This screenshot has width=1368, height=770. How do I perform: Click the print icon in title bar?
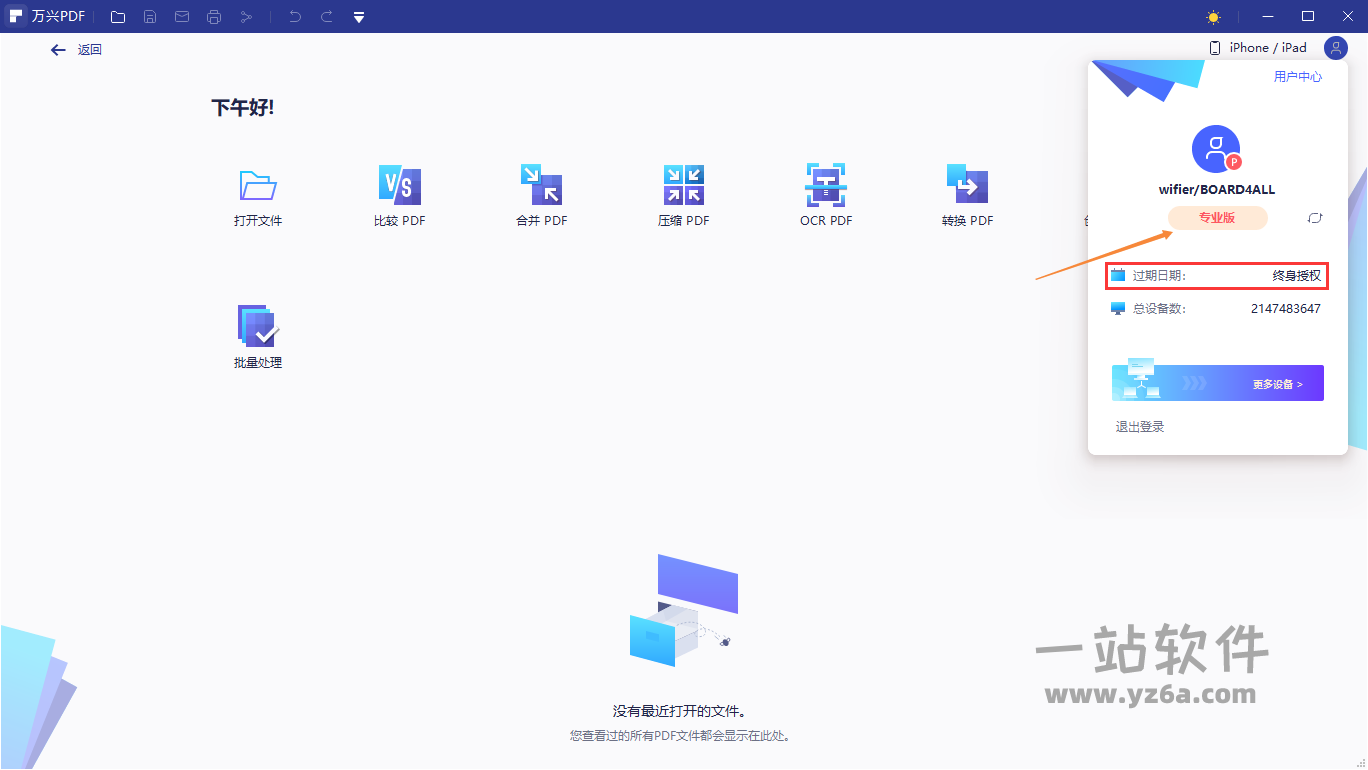point(213,16)
